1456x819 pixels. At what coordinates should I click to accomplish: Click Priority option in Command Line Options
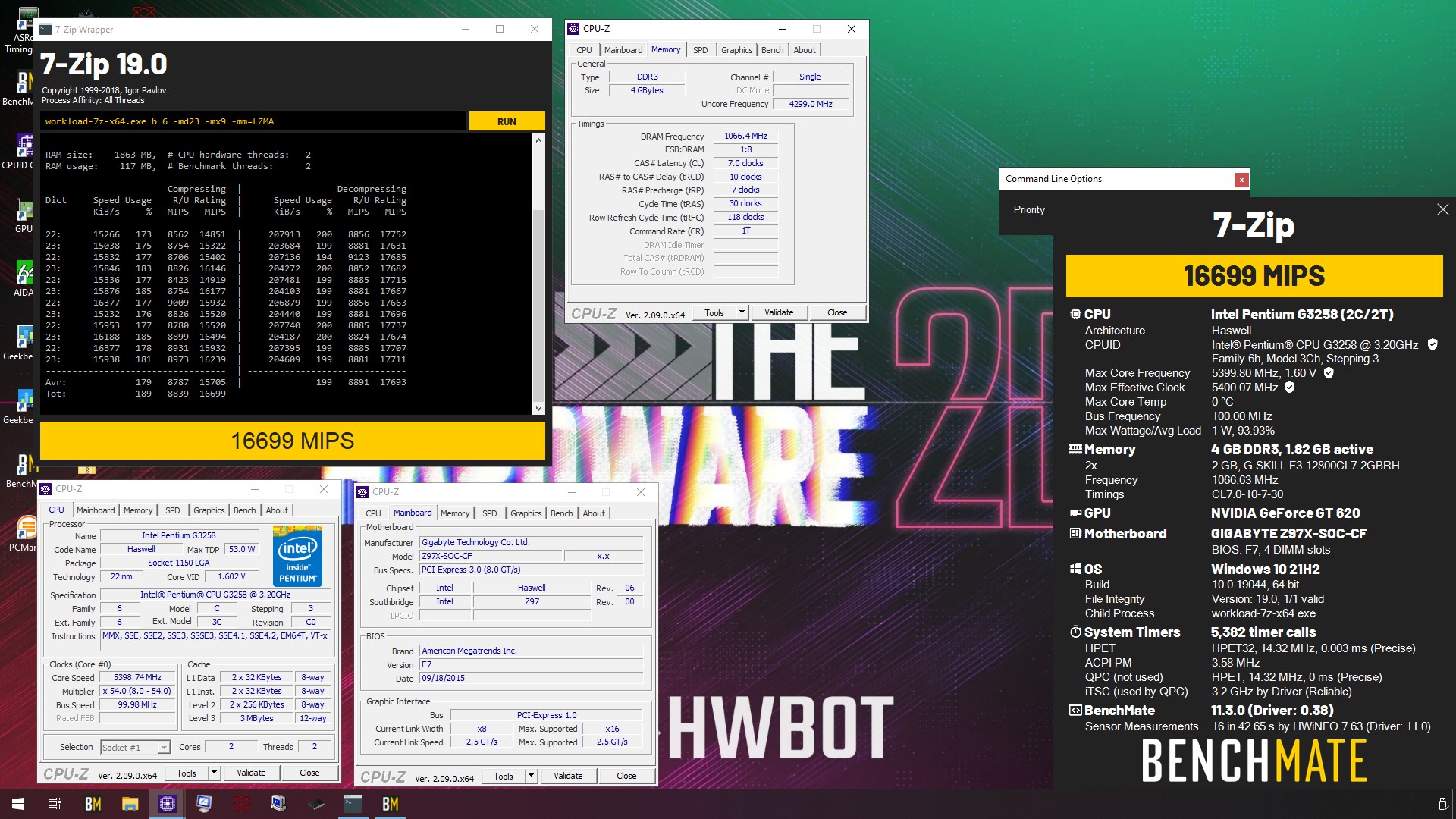1029,210
